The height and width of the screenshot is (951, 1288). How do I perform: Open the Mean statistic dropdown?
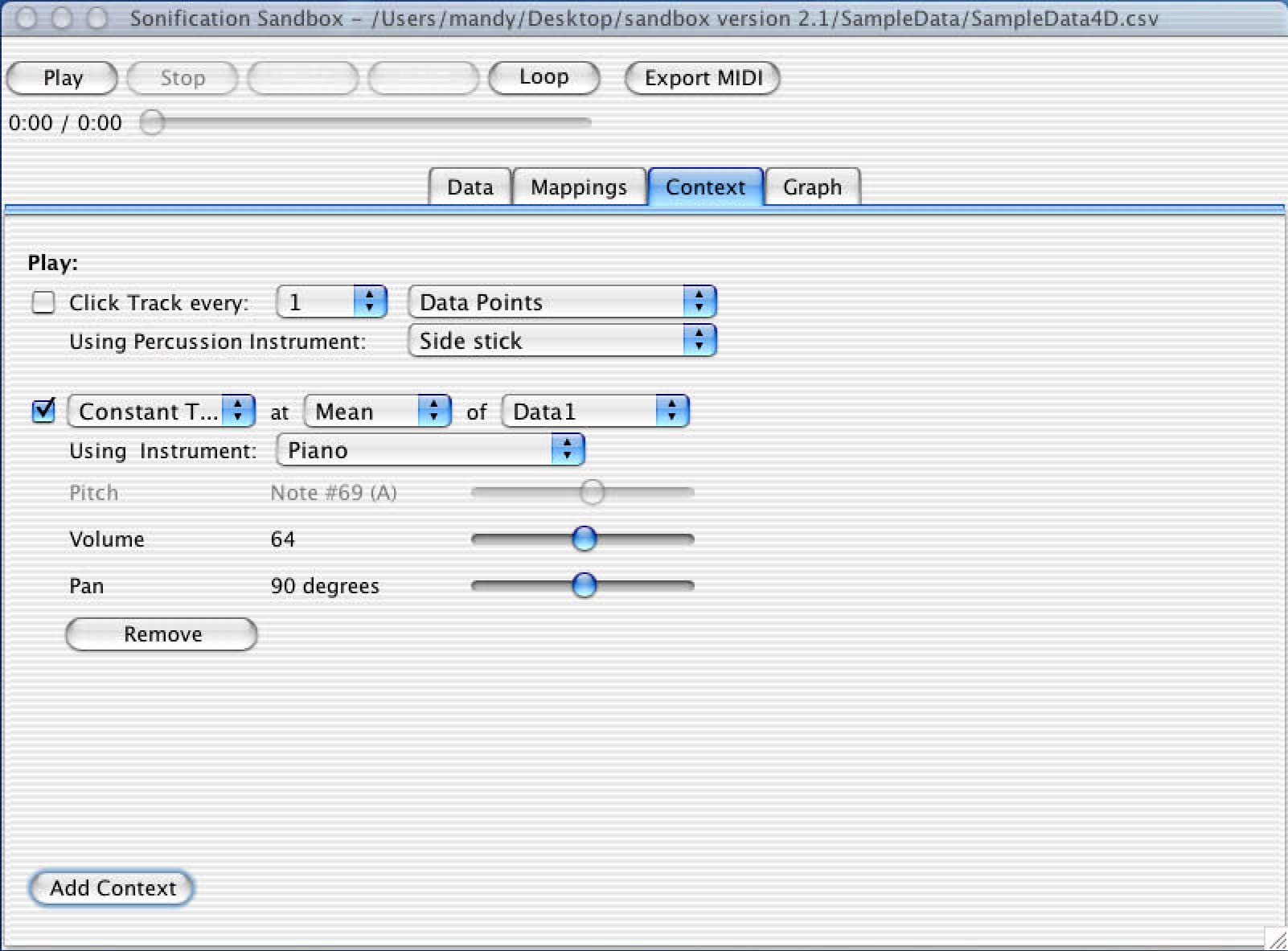tap(377, 411)
